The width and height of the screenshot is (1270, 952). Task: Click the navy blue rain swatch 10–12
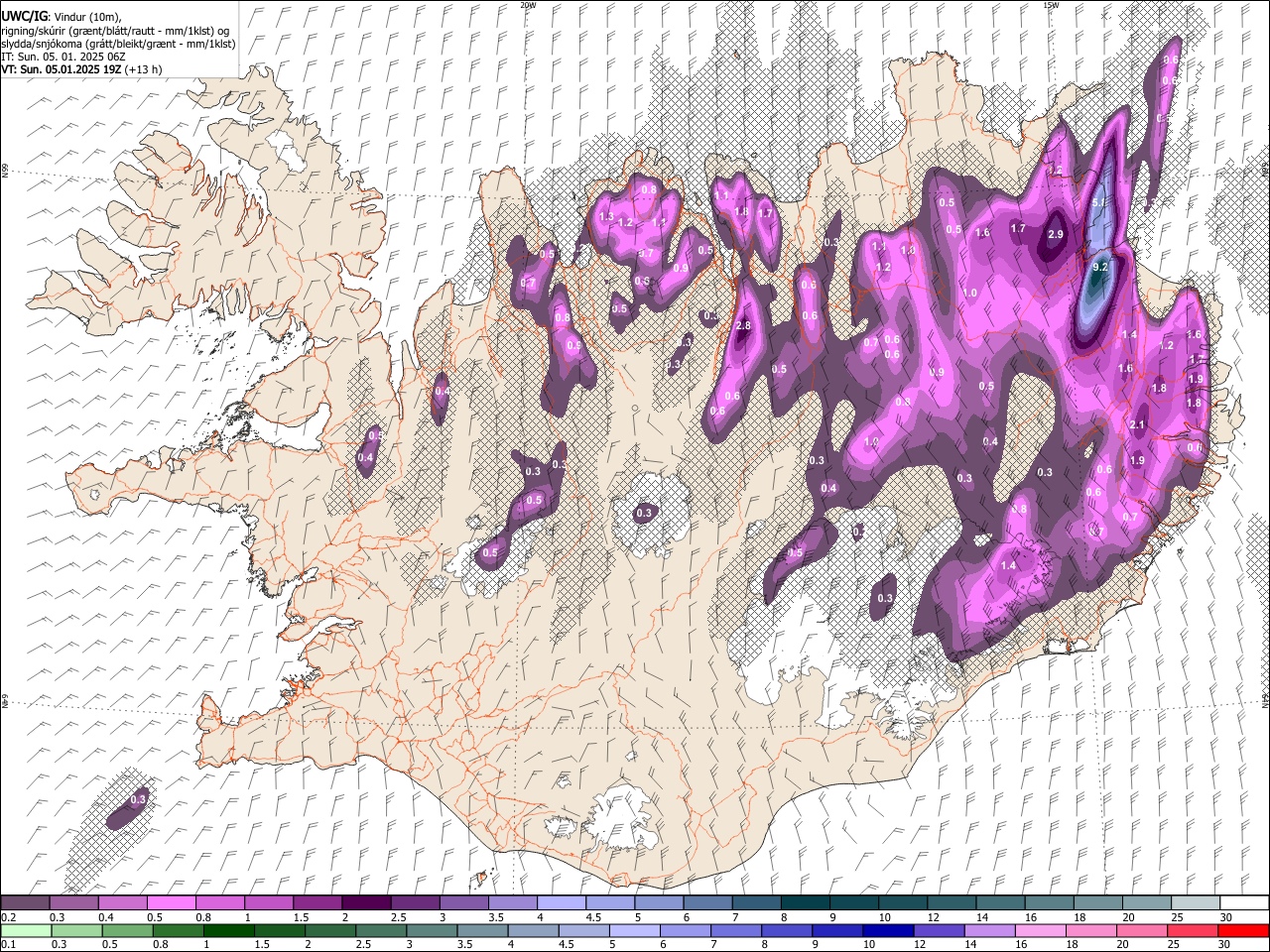pyautogui.click(x=887, y=930)
